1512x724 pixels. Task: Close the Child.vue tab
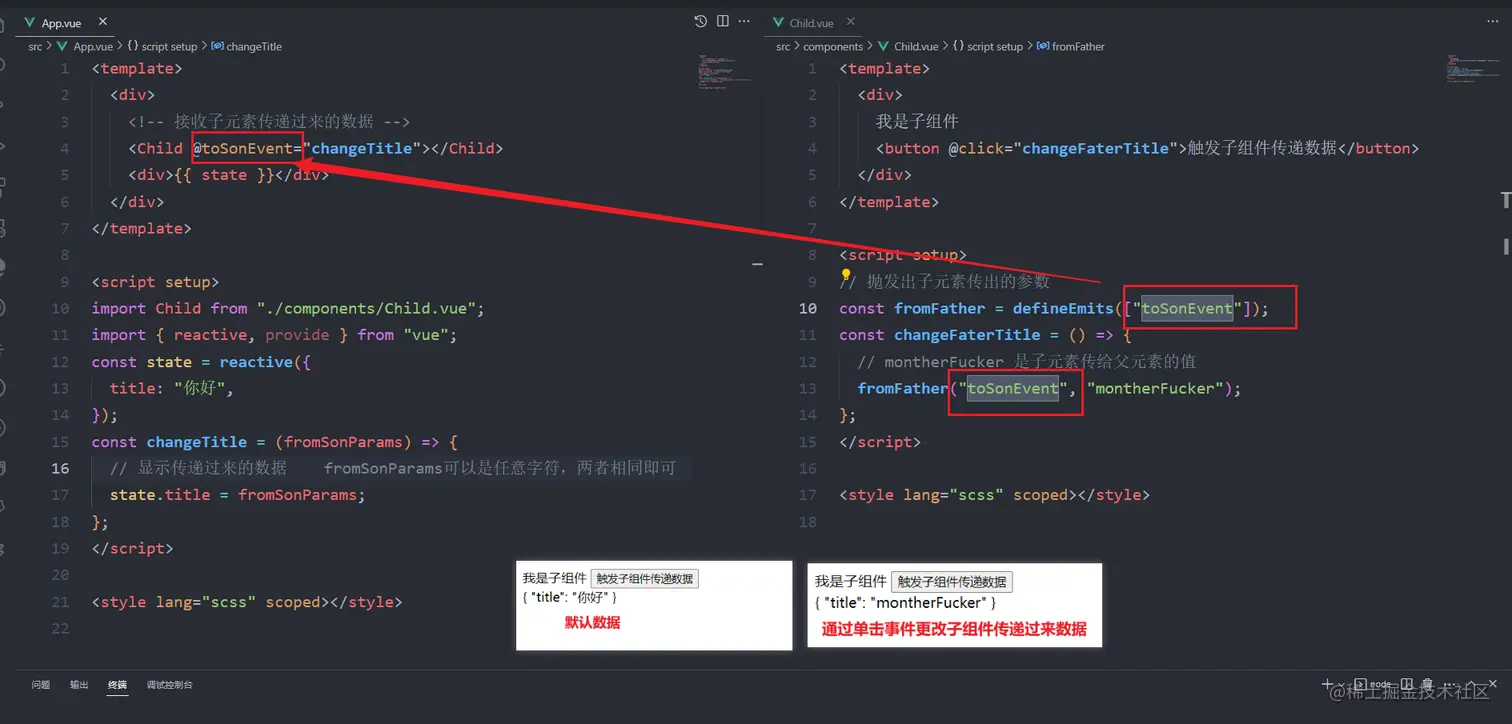pos(851,22)
